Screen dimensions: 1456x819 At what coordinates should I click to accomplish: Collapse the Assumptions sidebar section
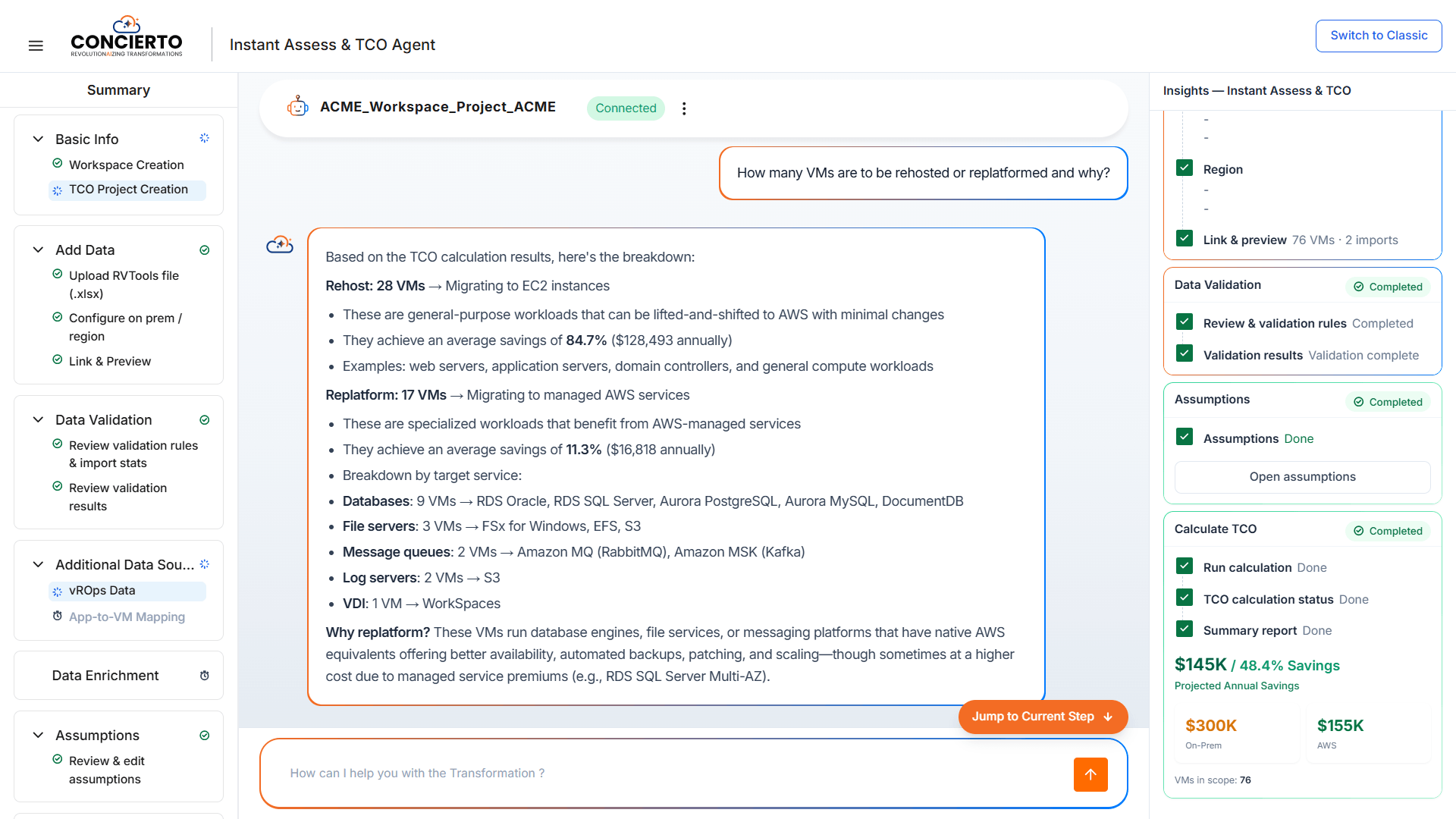[x=38, y=735]
